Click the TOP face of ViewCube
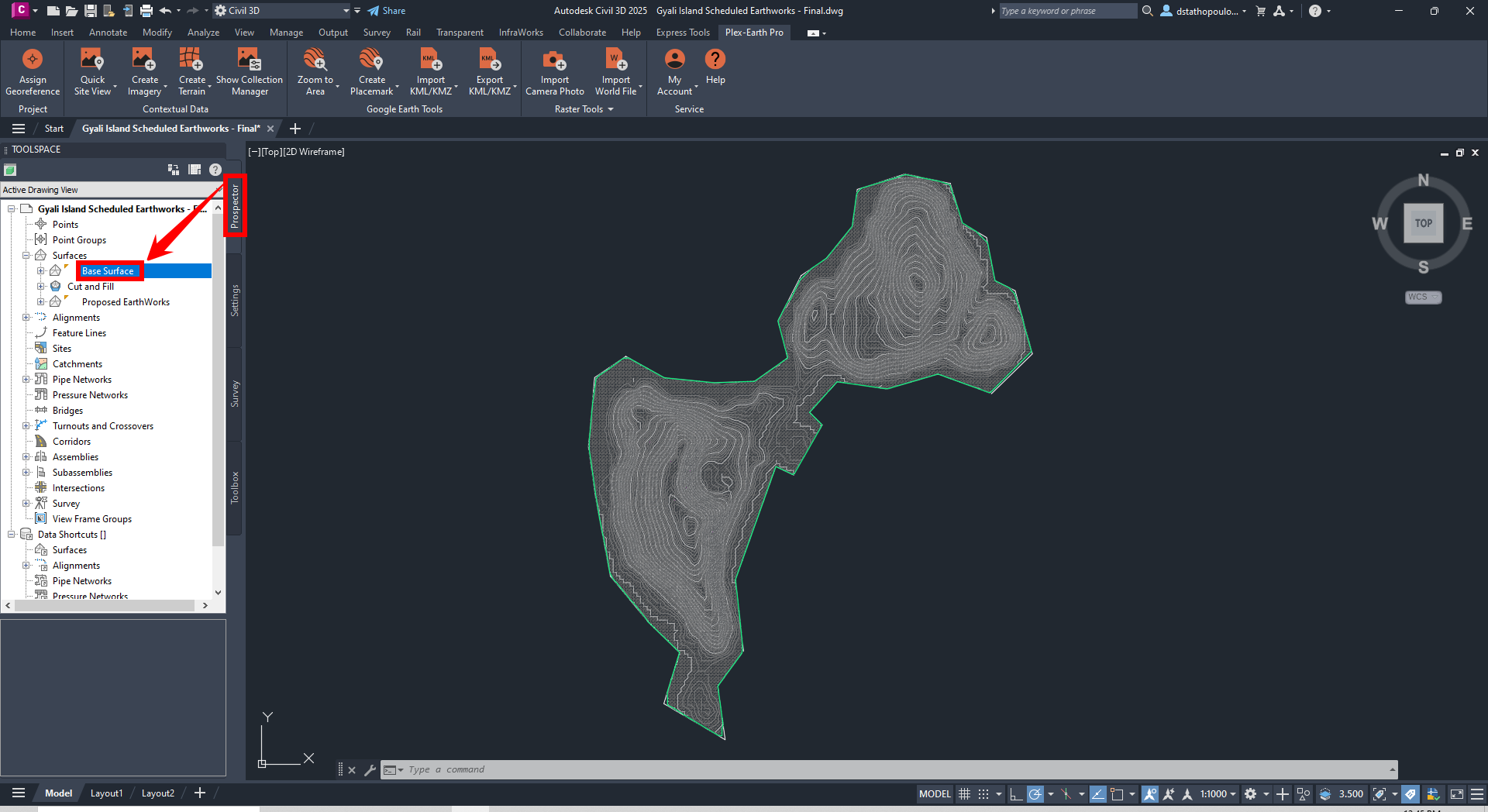This screenshot has height=812, width=1488. (x=1423, y=223)
